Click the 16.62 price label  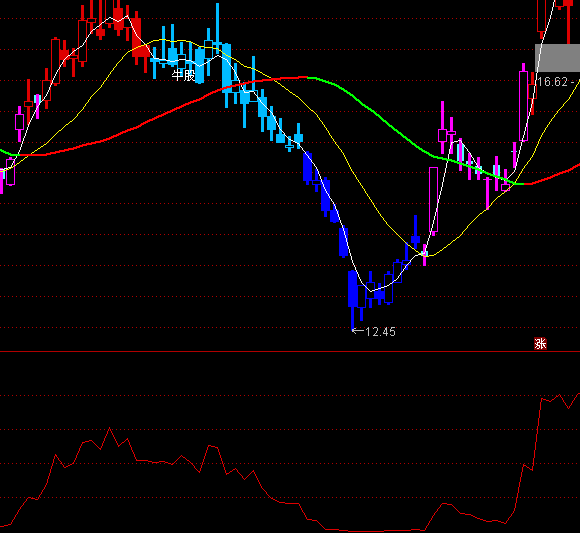click(x=552, y=82)
